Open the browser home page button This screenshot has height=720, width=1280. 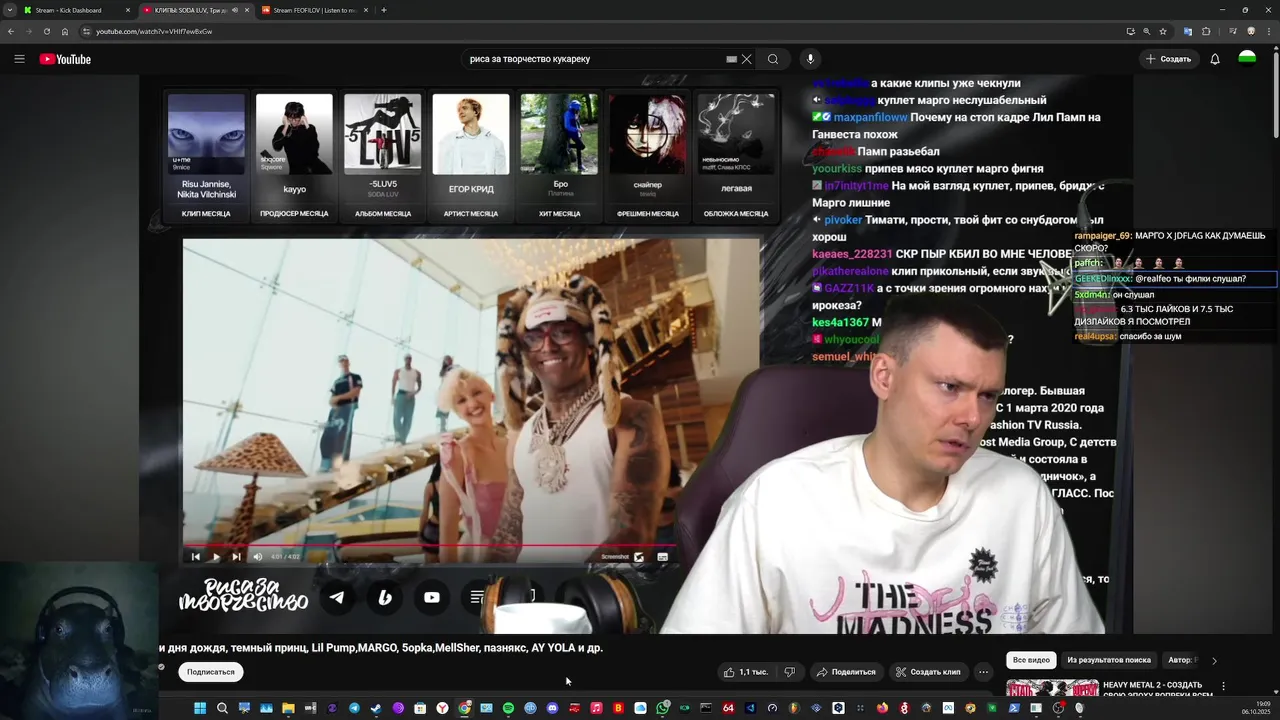(x=65, y=31)
